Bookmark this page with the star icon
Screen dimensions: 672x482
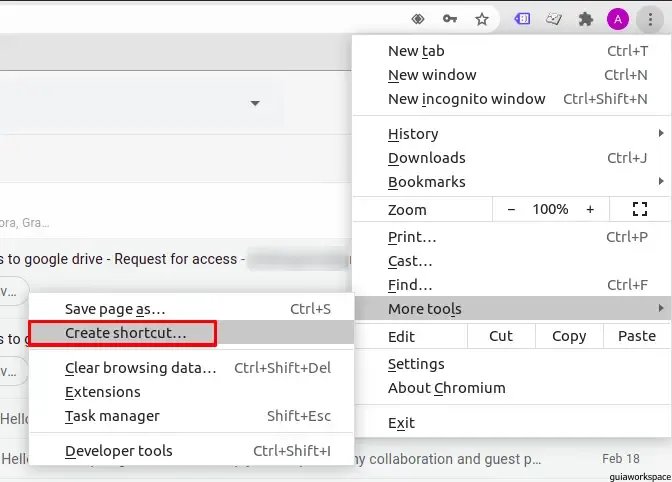[x=482, y=19]
